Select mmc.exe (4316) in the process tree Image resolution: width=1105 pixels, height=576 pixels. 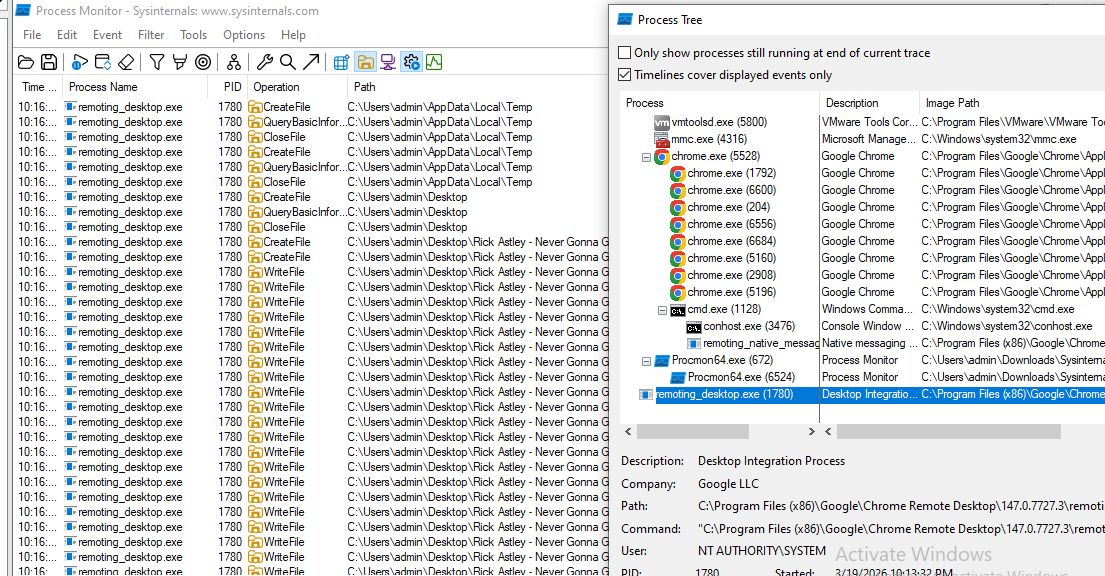[708, 139]
